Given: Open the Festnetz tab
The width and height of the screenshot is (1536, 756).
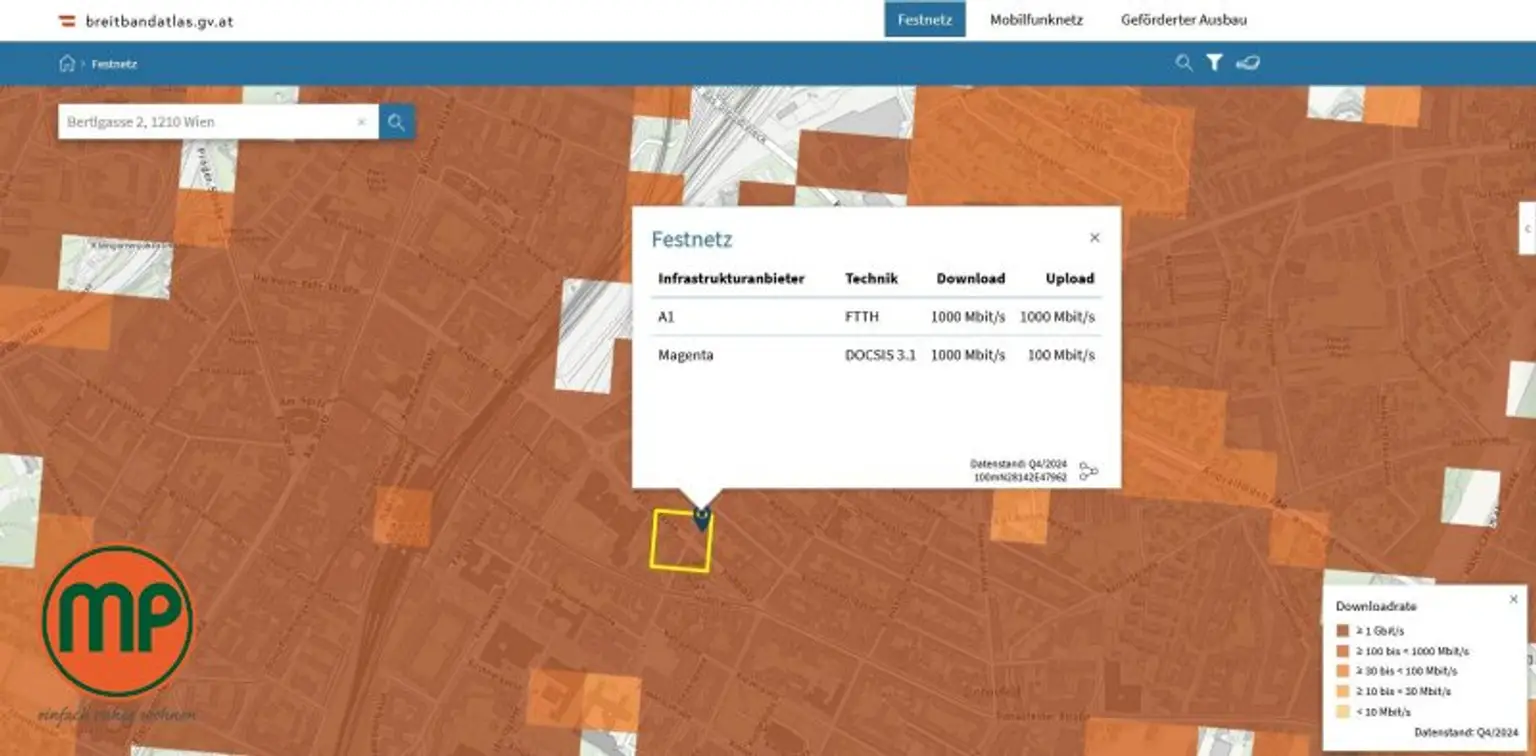Looking at the screenshot, I should pos(925,20).
